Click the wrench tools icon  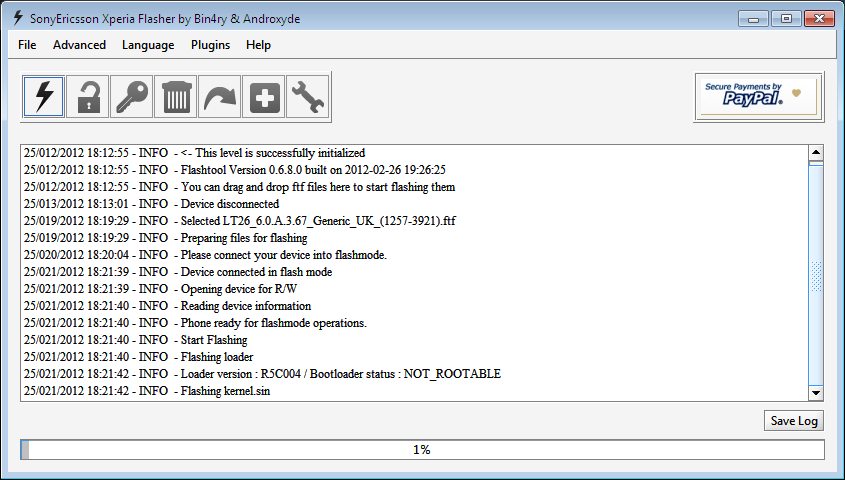308,97
